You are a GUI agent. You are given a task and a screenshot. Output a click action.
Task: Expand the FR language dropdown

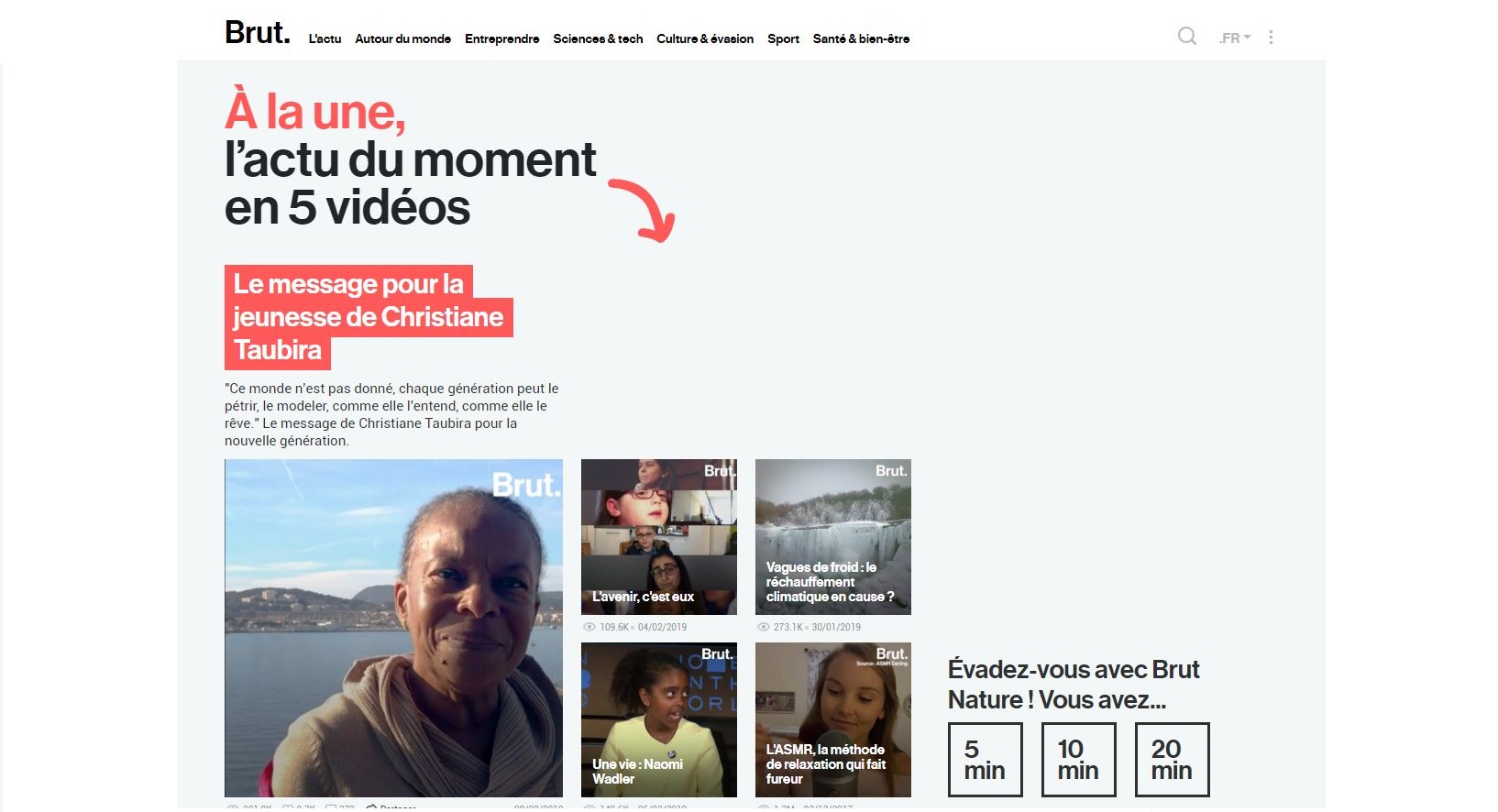(1235, 38)
